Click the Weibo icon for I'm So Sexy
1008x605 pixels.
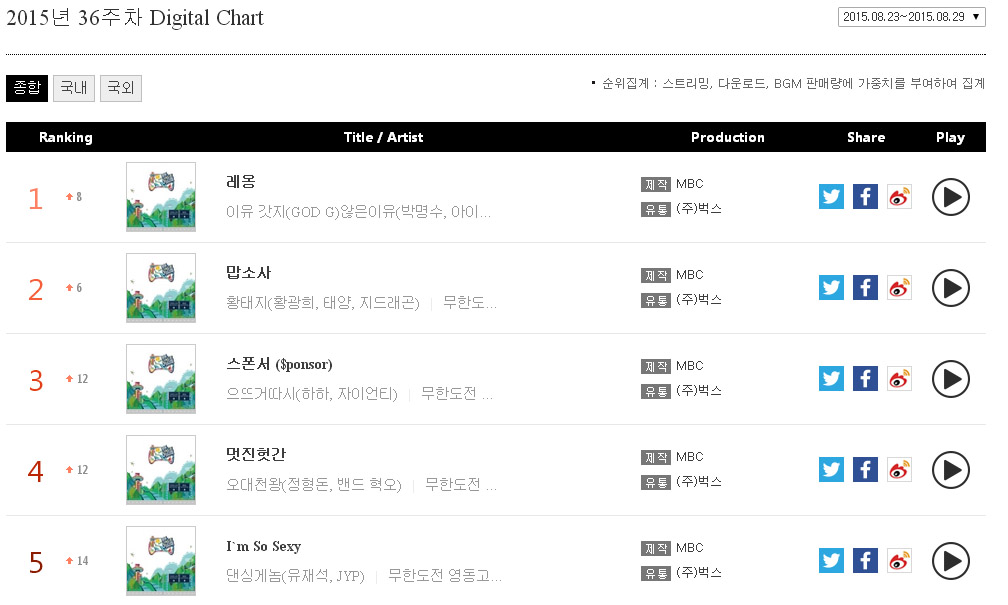(x=899, y=561)
